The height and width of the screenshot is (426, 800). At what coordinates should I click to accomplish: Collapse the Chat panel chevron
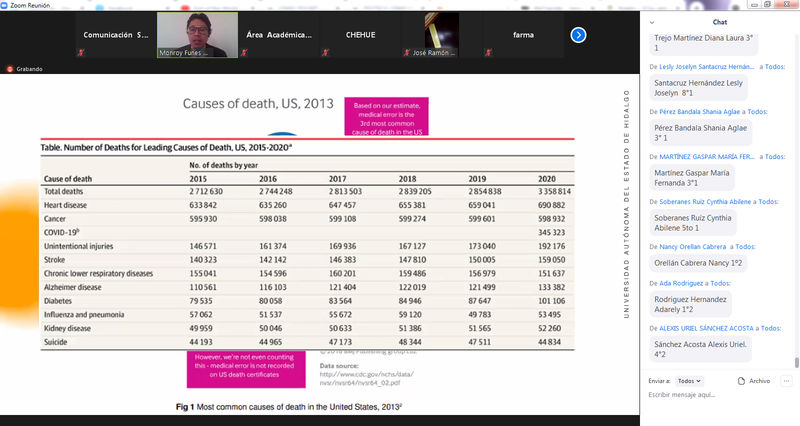[653, 21]
